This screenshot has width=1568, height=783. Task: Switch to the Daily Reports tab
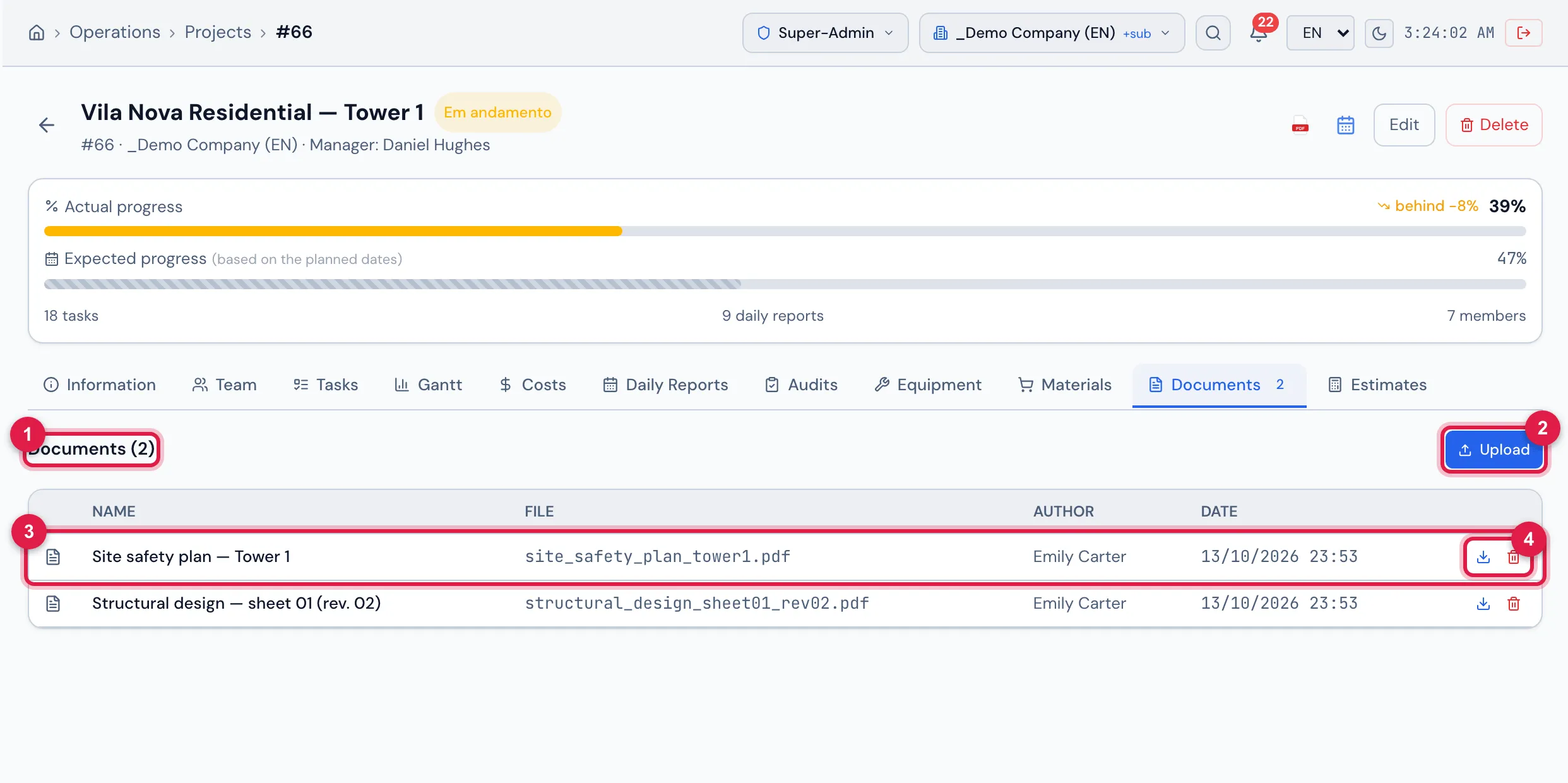665,385
